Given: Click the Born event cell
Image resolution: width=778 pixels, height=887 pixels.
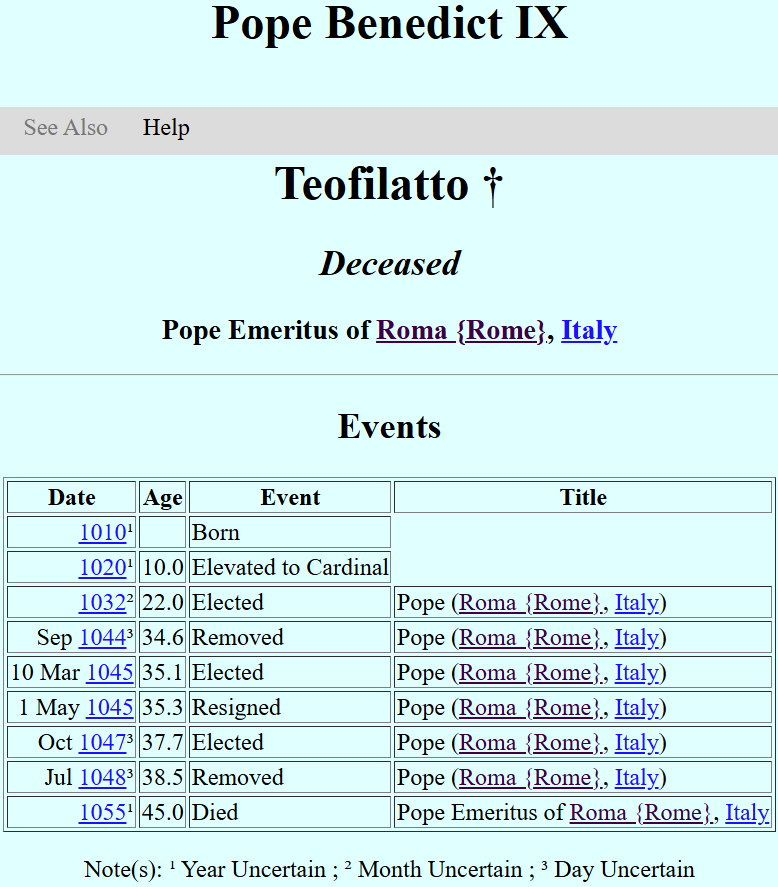Looking at the screenshot, I should [290, 532].
